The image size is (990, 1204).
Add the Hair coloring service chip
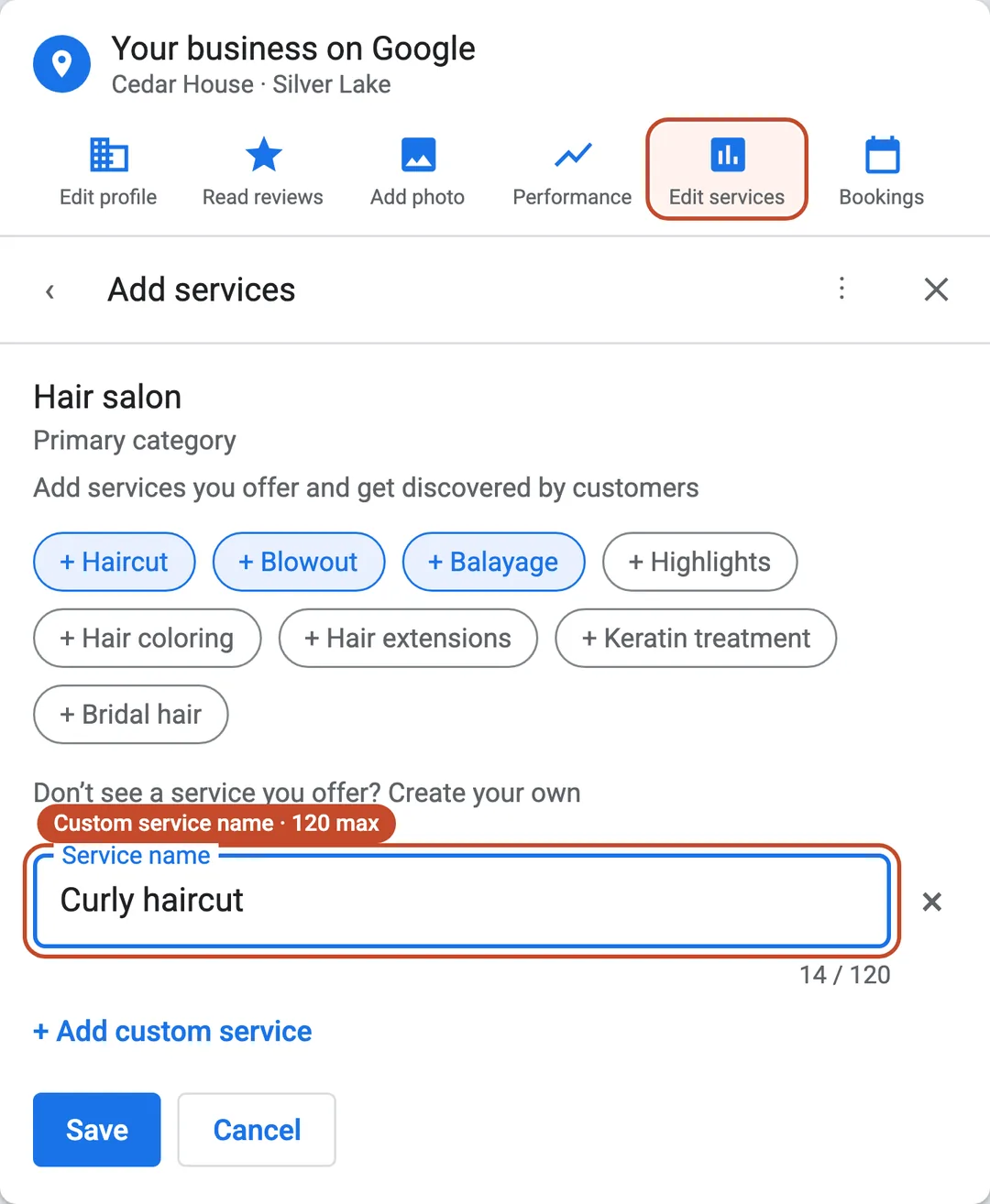148,638
